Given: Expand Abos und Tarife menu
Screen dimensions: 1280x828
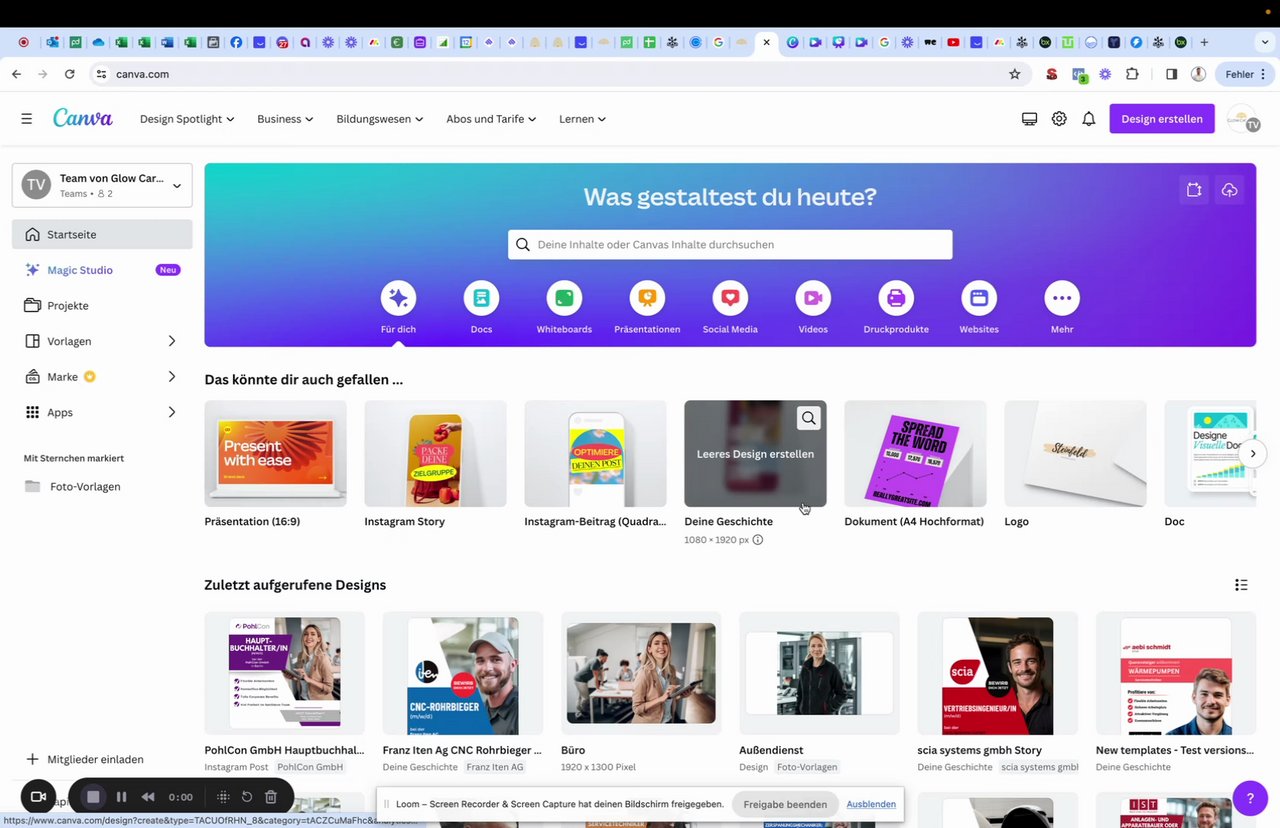Looking at the screenshot, I should pyautogui.click(x=491, y=119).
